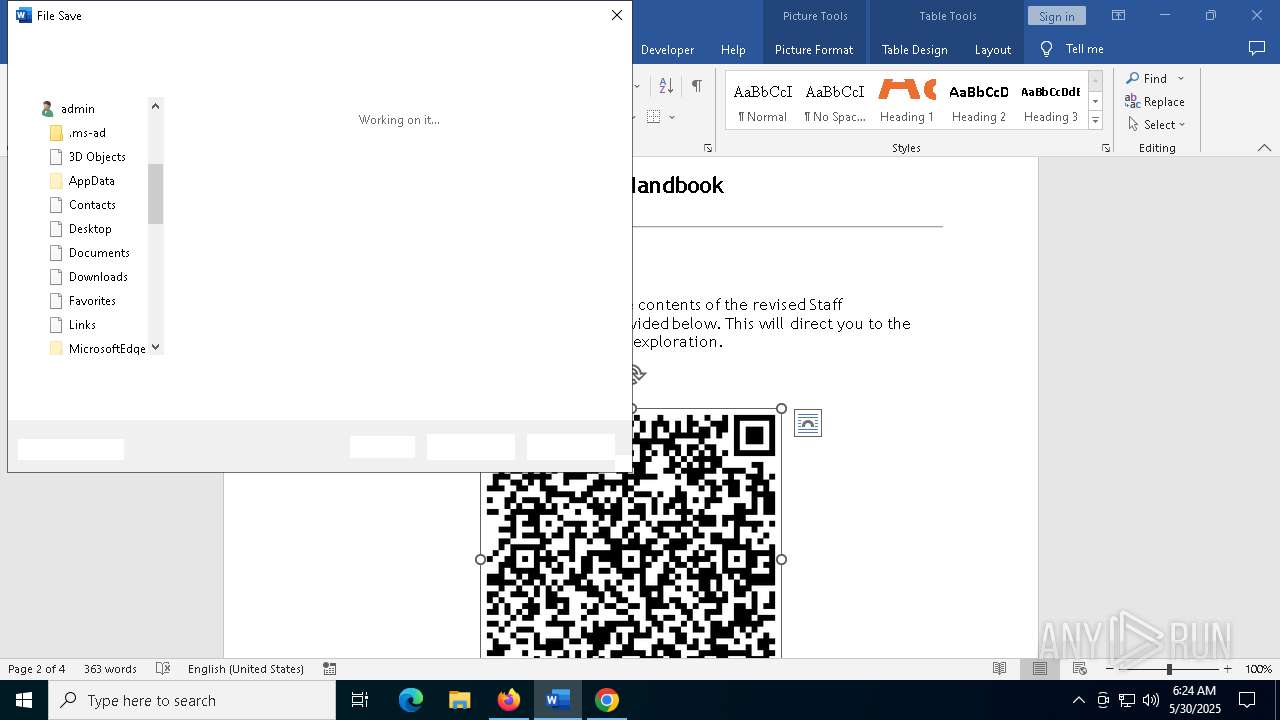
Task: Expand the full Styles gallery
Action: point(1095,120)
